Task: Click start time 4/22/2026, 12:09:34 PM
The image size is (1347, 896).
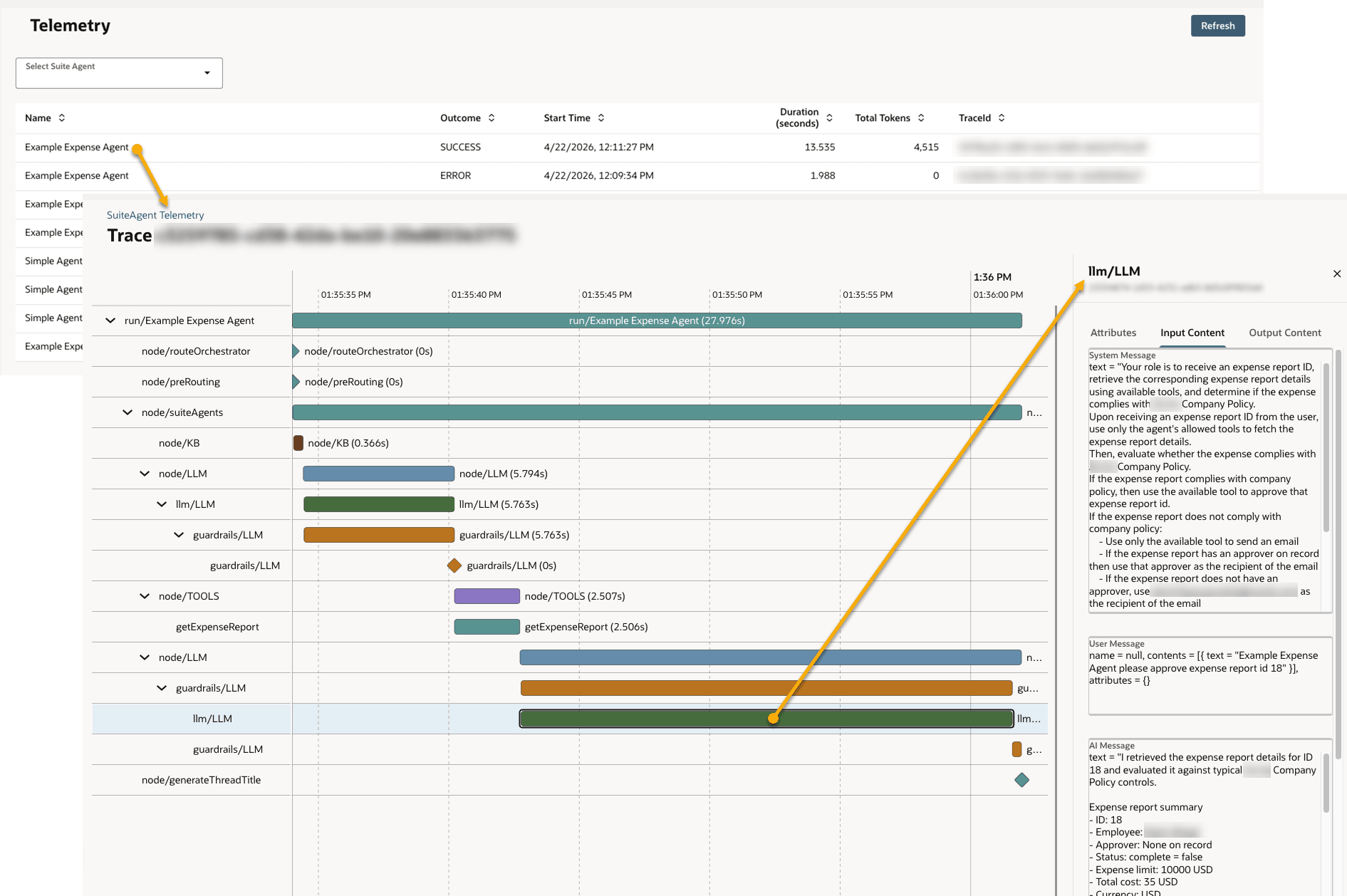Action: [x=598, y=176]
